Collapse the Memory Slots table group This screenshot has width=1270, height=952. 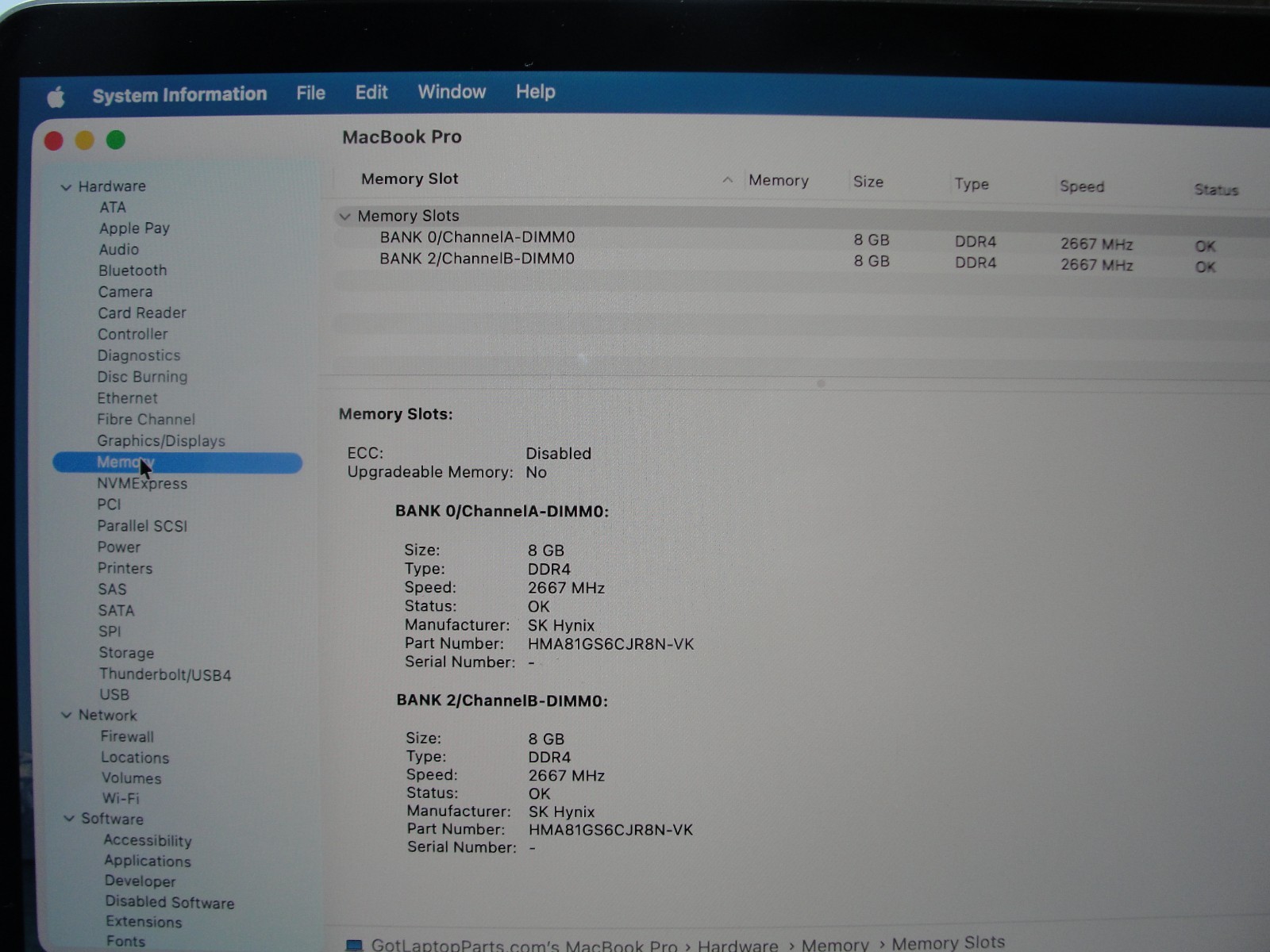tap(344, 216)
